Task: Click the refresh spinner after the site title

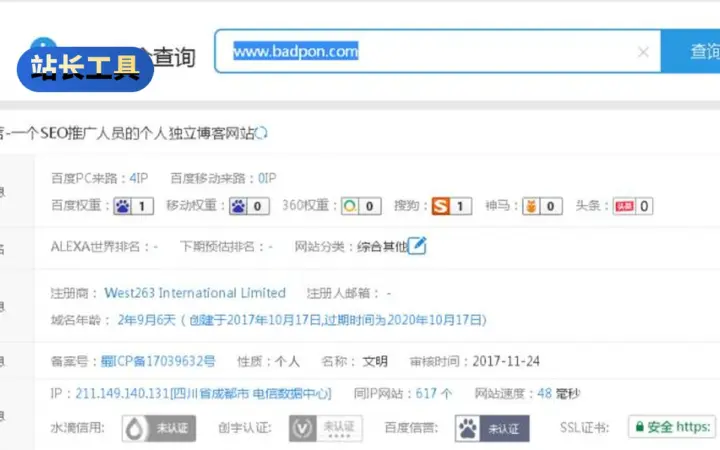Action: click(261, 133)
